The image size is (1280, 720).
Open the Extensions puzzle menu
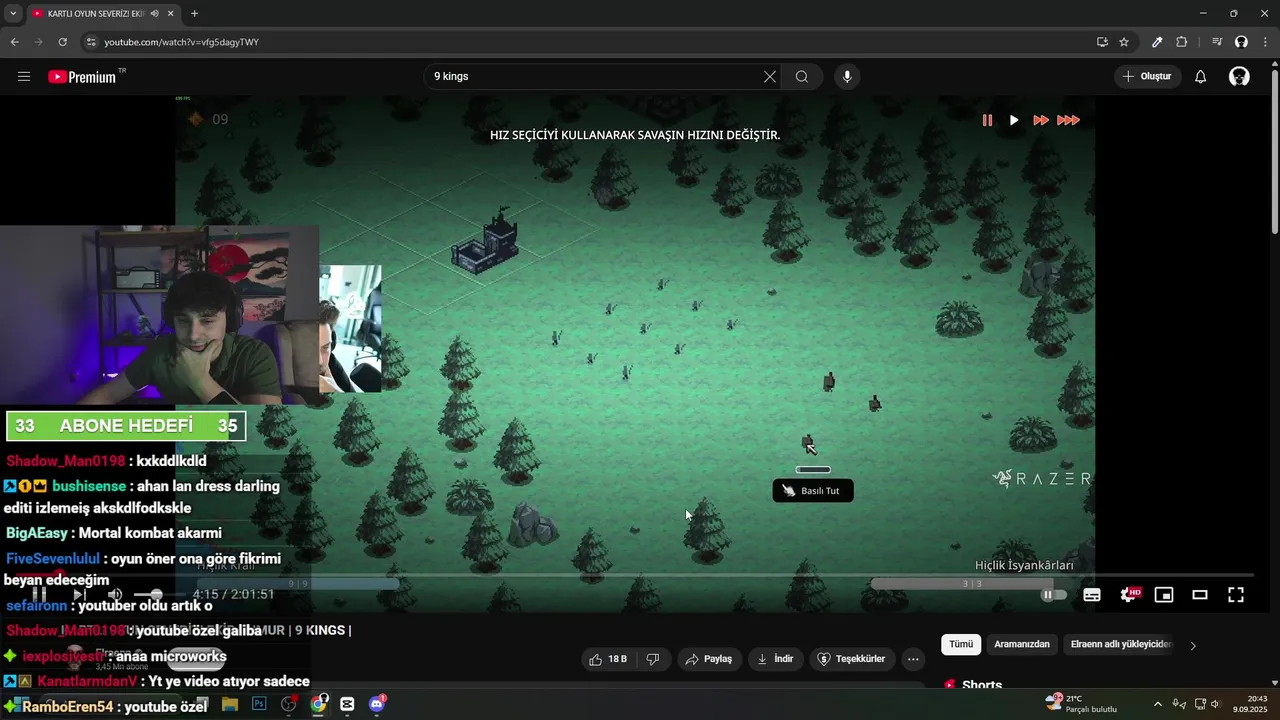coord(1182,42)
